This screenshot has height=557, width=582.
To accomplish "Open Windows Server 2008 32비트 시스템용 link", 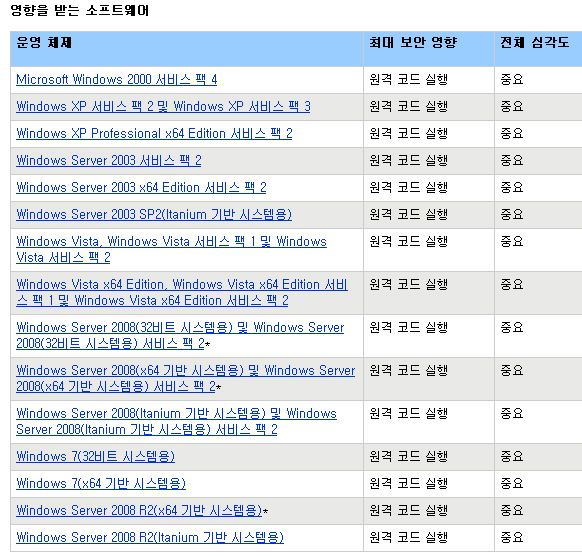I will tap(180, 335).
